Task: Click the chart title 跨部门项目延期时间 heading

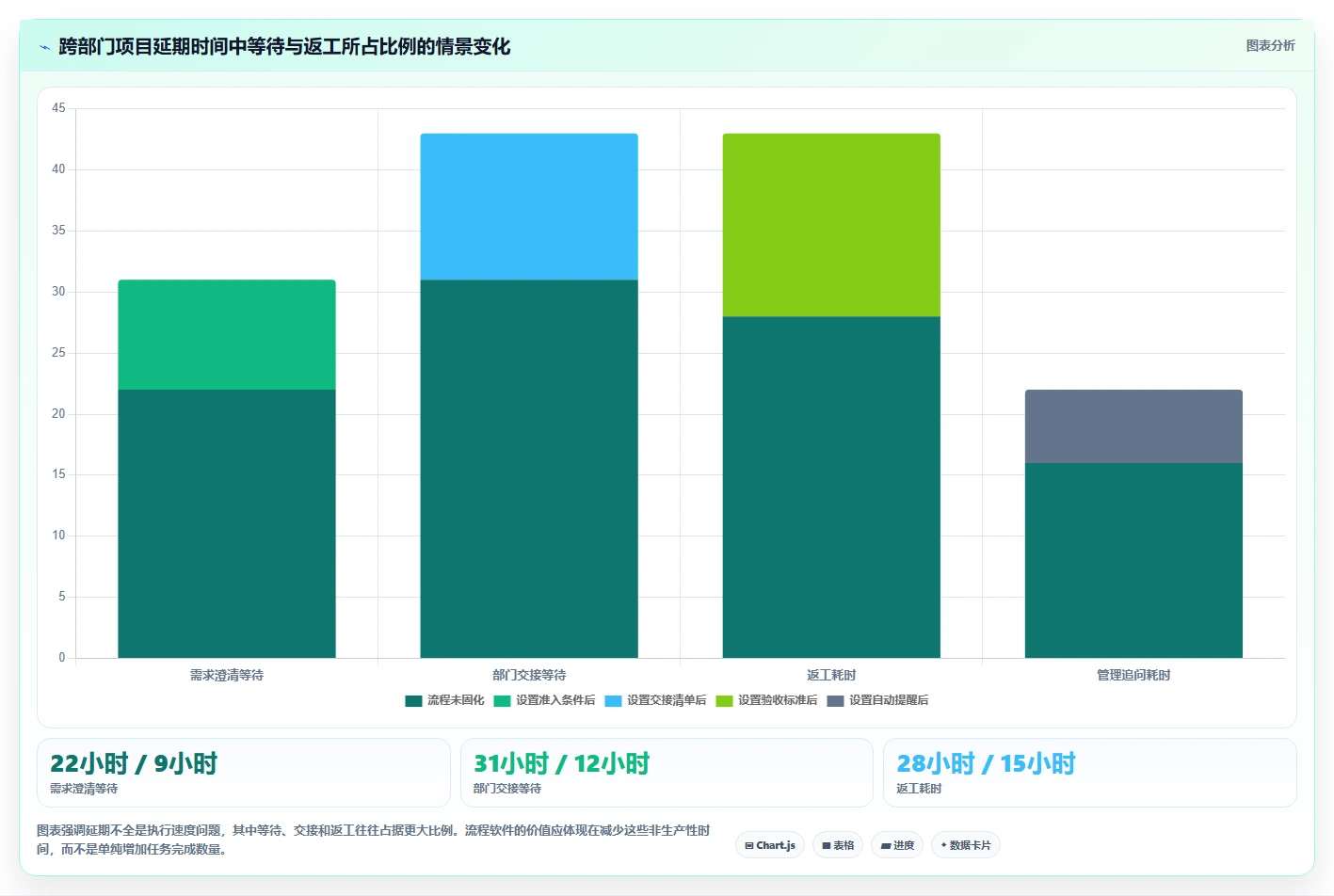Action: pos(284,46)
